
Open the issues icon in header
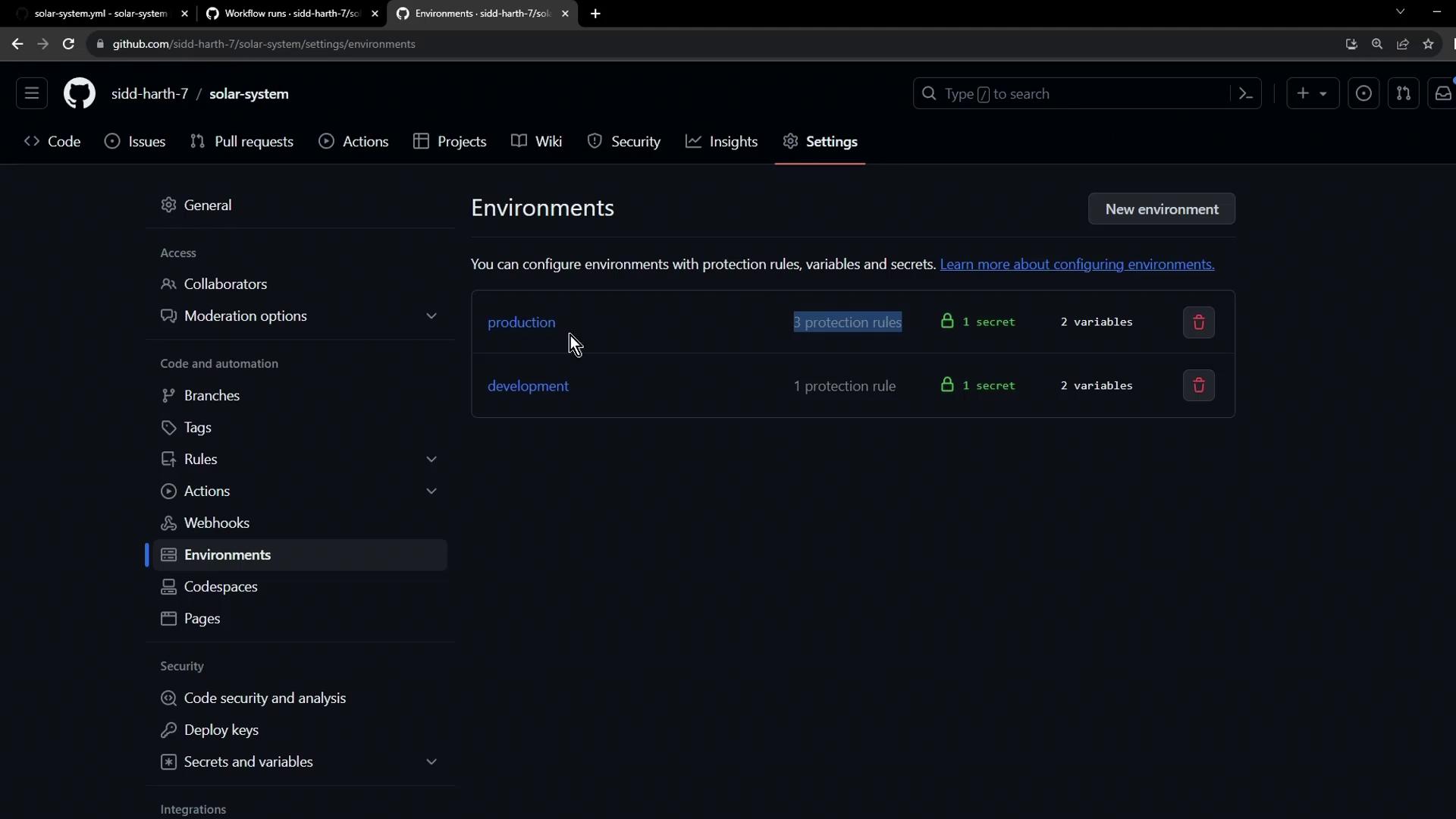coord(1363,94)
